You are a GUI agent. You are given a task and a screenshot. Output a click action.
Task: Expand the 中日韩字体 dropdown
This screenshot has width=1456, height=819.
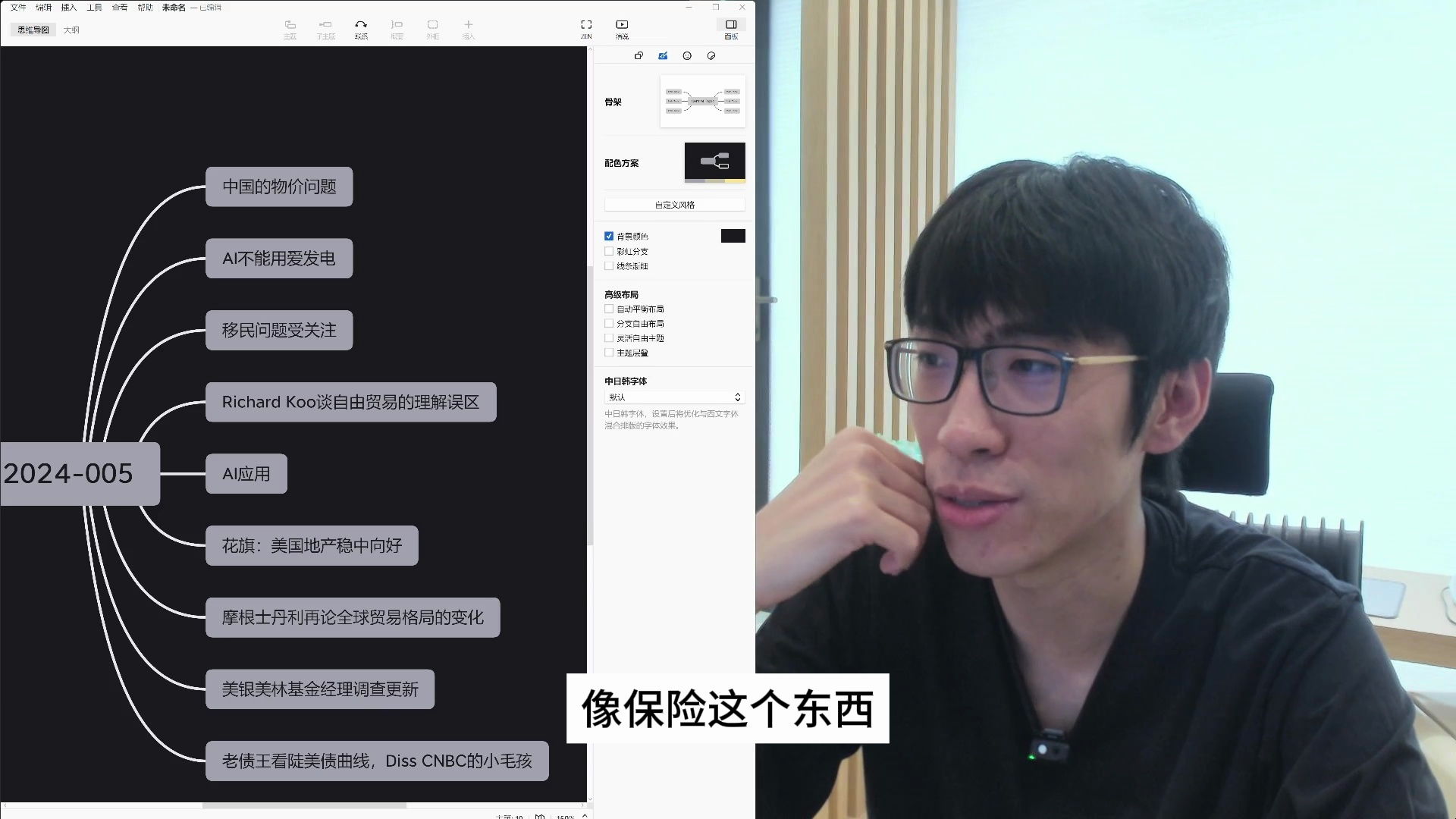point(674,397)
